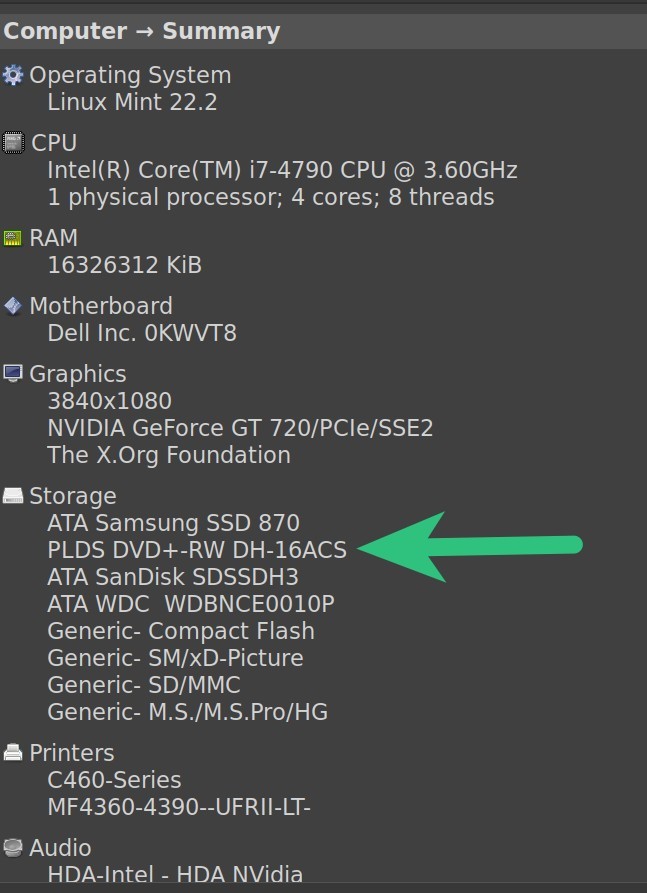The image size is (647, 893).
Task: Select ATA SanDisk SDSSDH3 drive
Action: point(173,577)
